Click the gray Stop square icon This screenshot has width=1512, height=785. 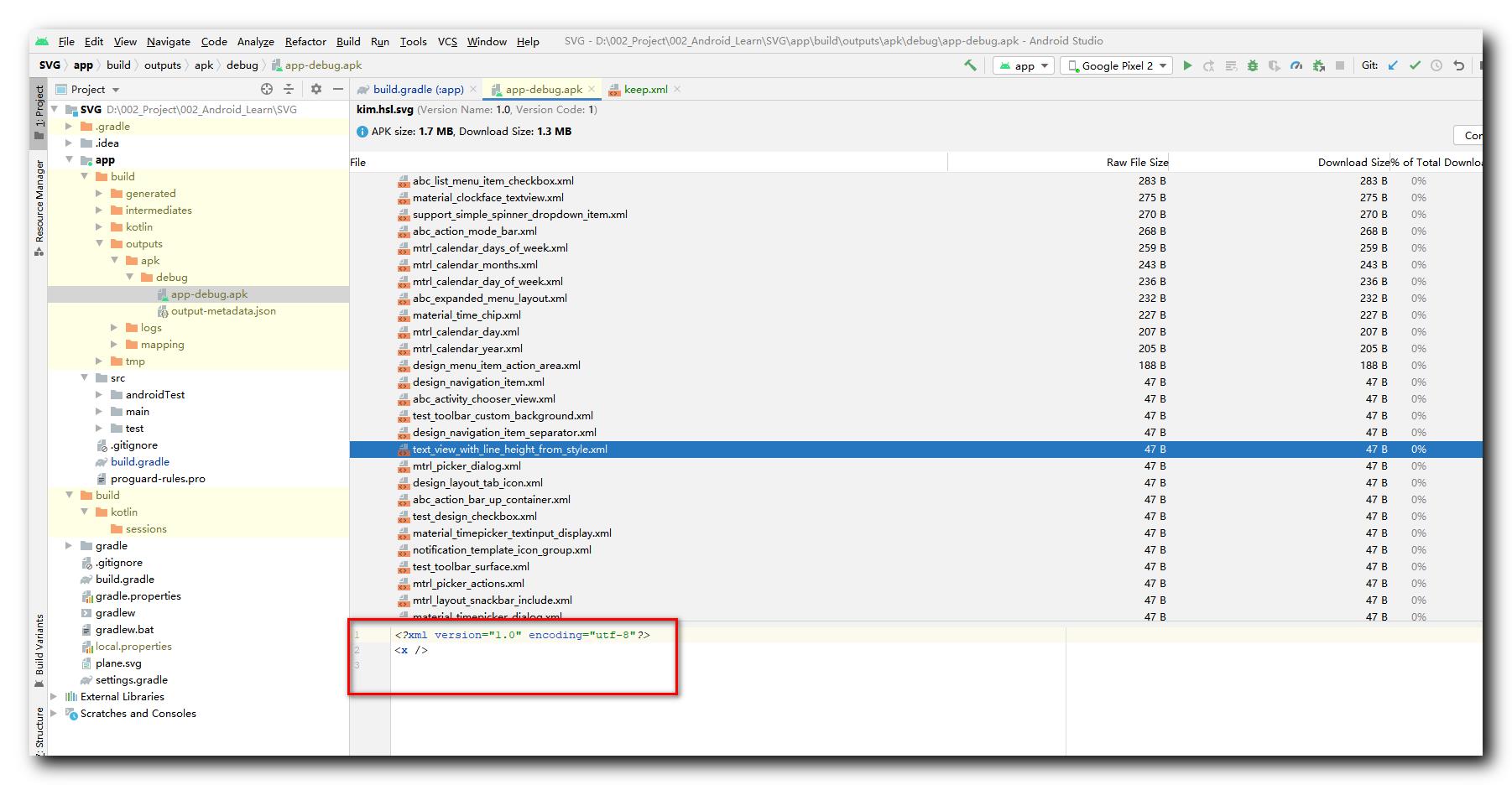pos(1340,65)
